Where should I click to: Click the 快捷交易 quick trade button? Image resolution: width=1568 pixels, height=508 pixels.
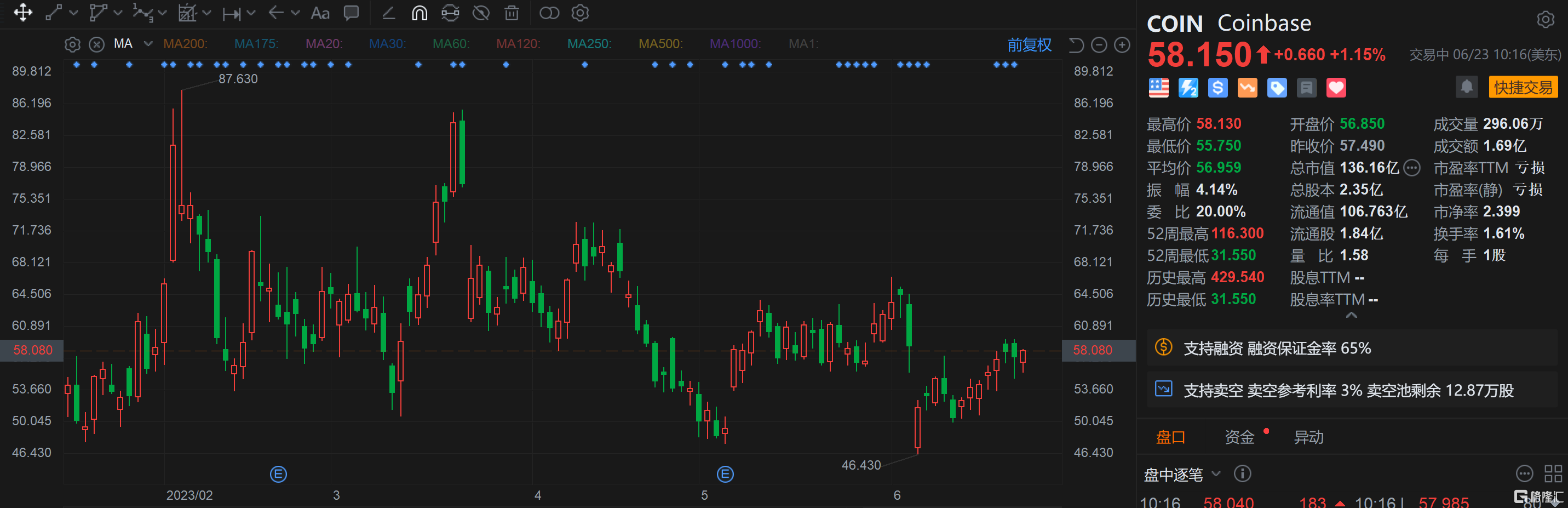1523,87
